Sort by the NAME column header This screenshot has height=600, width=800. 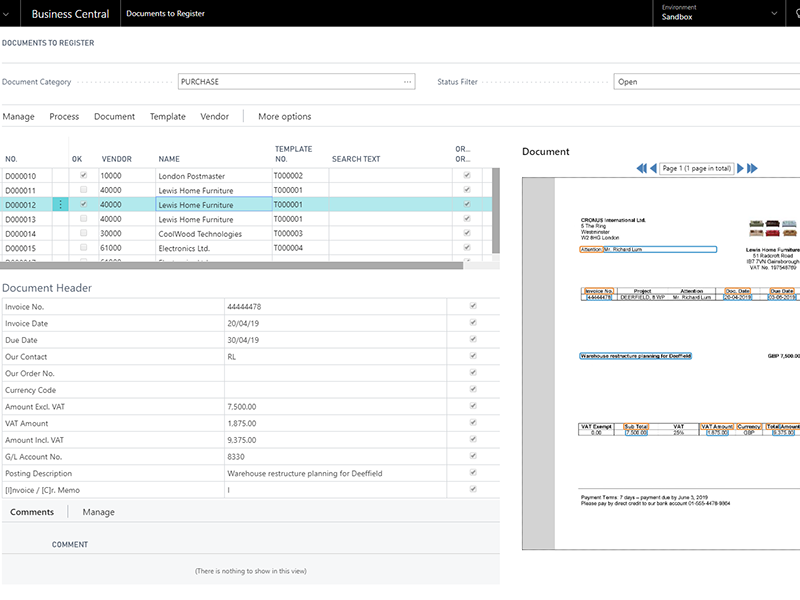coord(169,159)
